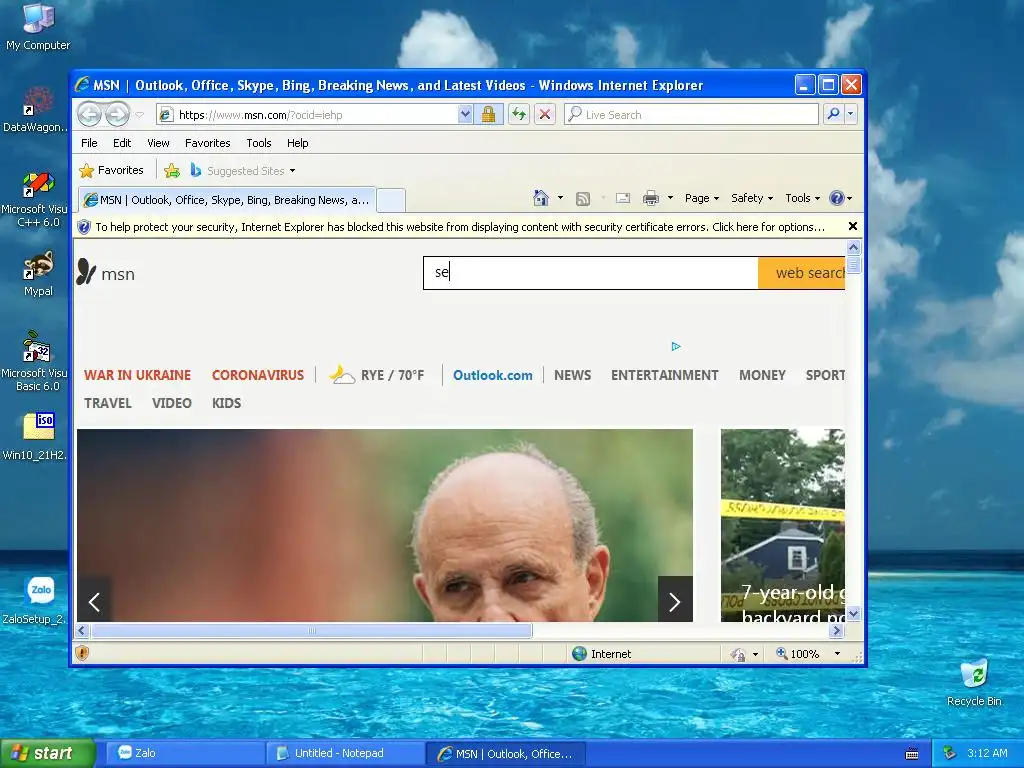
Task: Click in the Live Search box
Action: pyautogui.click(x=692, y=114)
